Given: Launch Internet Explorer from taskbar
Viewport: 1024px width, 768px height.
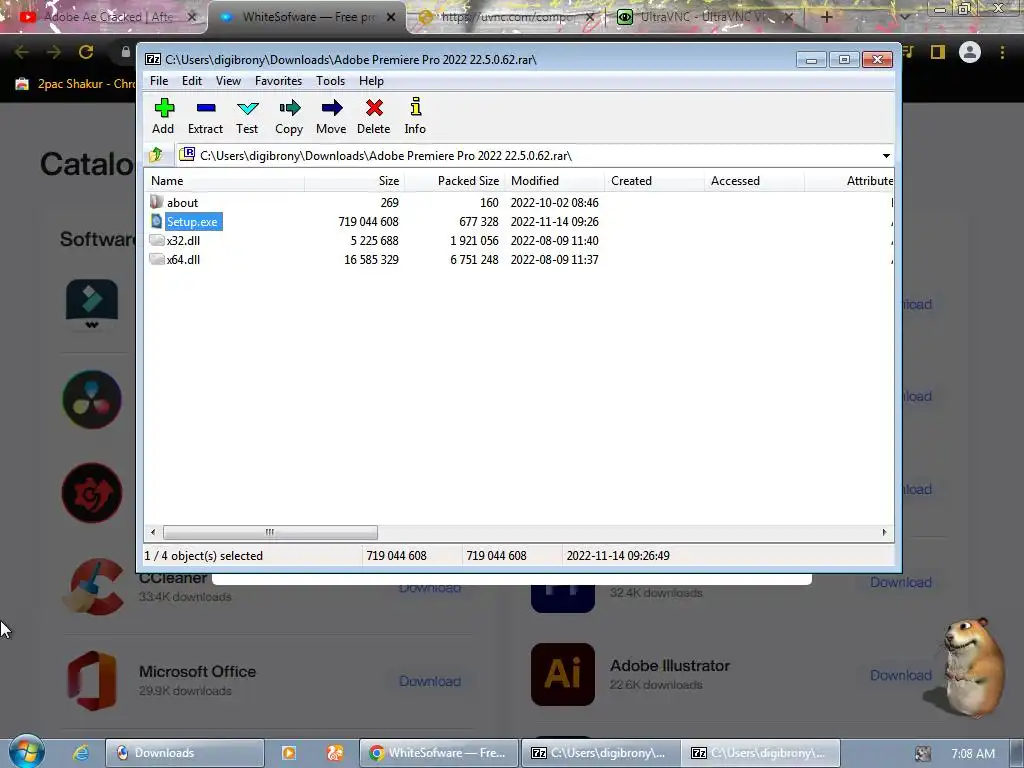Looking at the screenshot, I should (x=81, y=752).
